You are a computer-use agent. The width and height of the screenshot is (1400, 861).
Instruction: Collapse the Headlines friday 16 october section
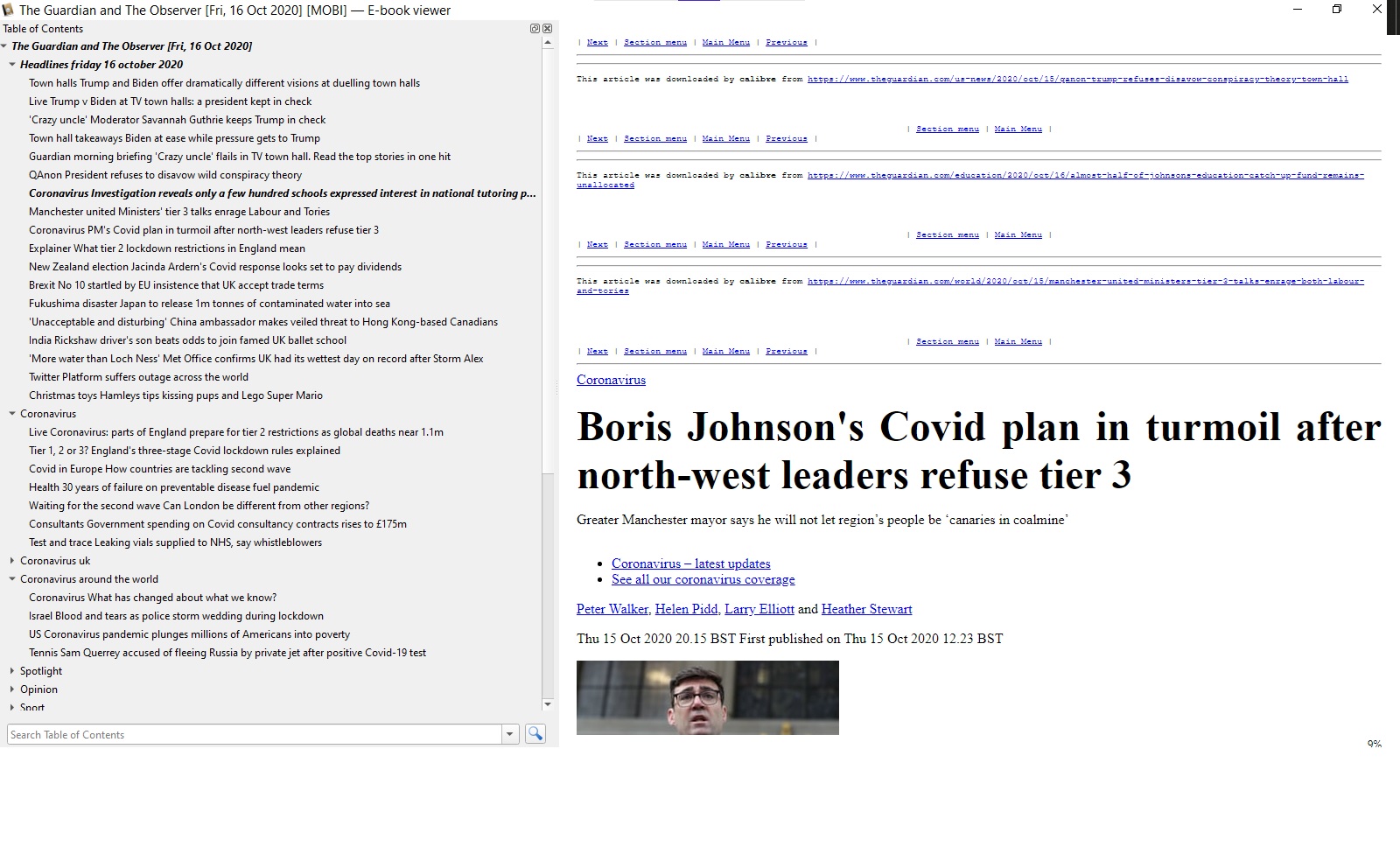click(12, 65)
